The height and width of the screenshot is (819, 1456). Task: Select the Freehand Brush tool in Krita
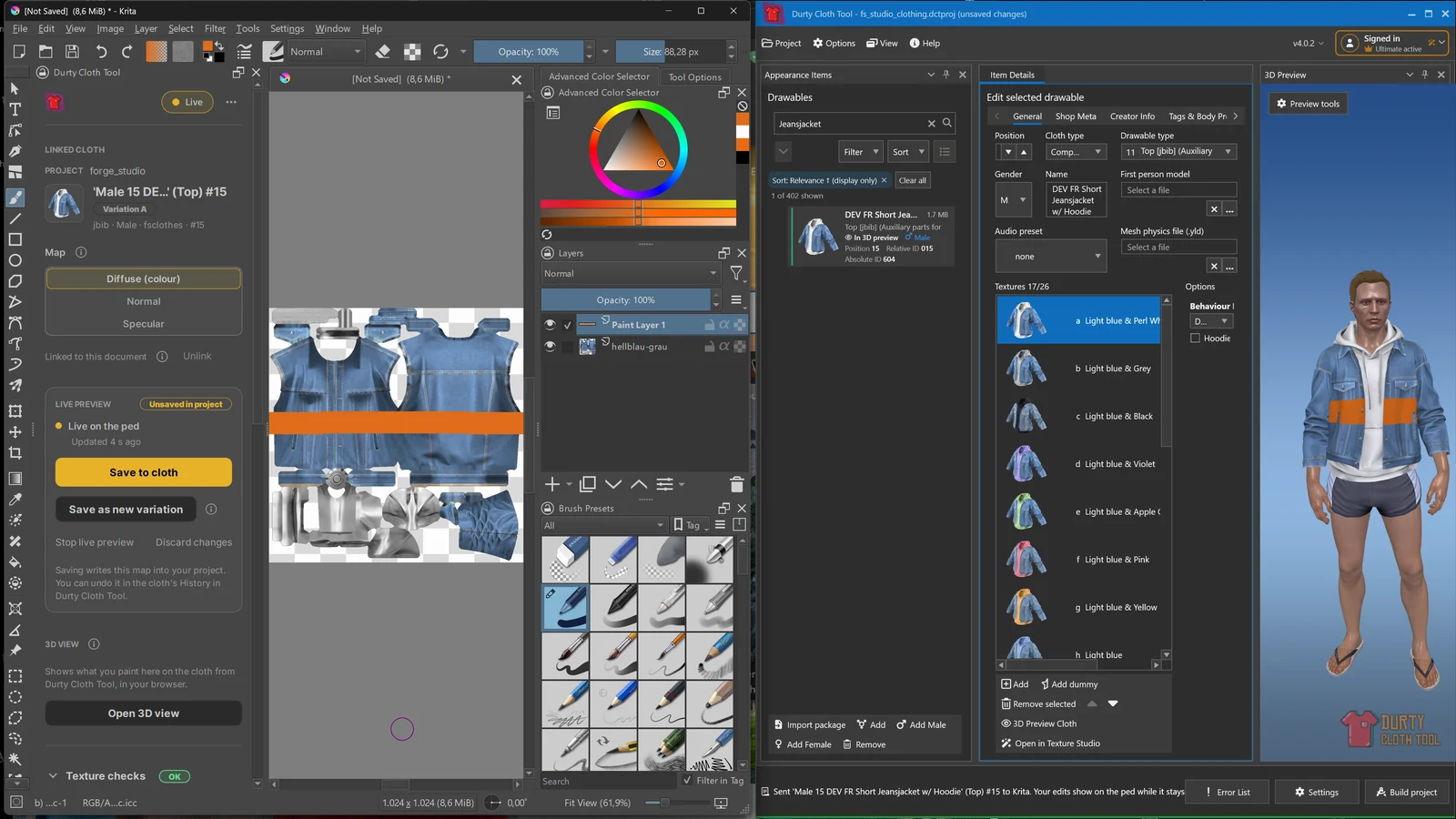click(x=15, y=197)
